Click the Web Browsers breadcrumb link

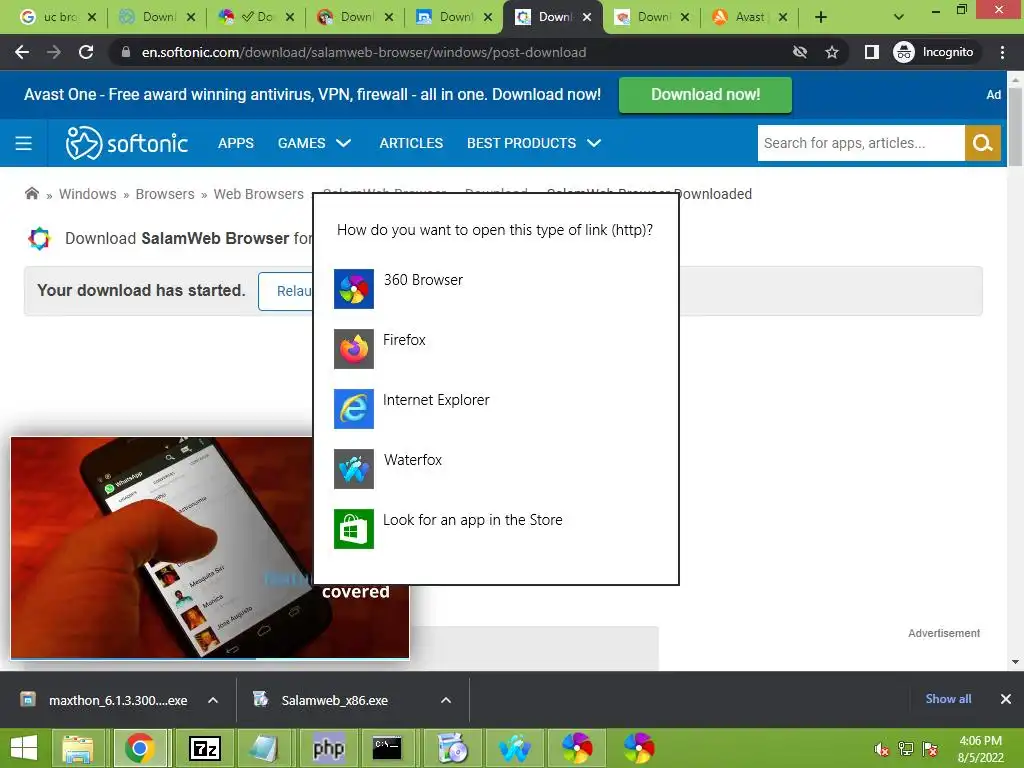(x=259, y=194)
